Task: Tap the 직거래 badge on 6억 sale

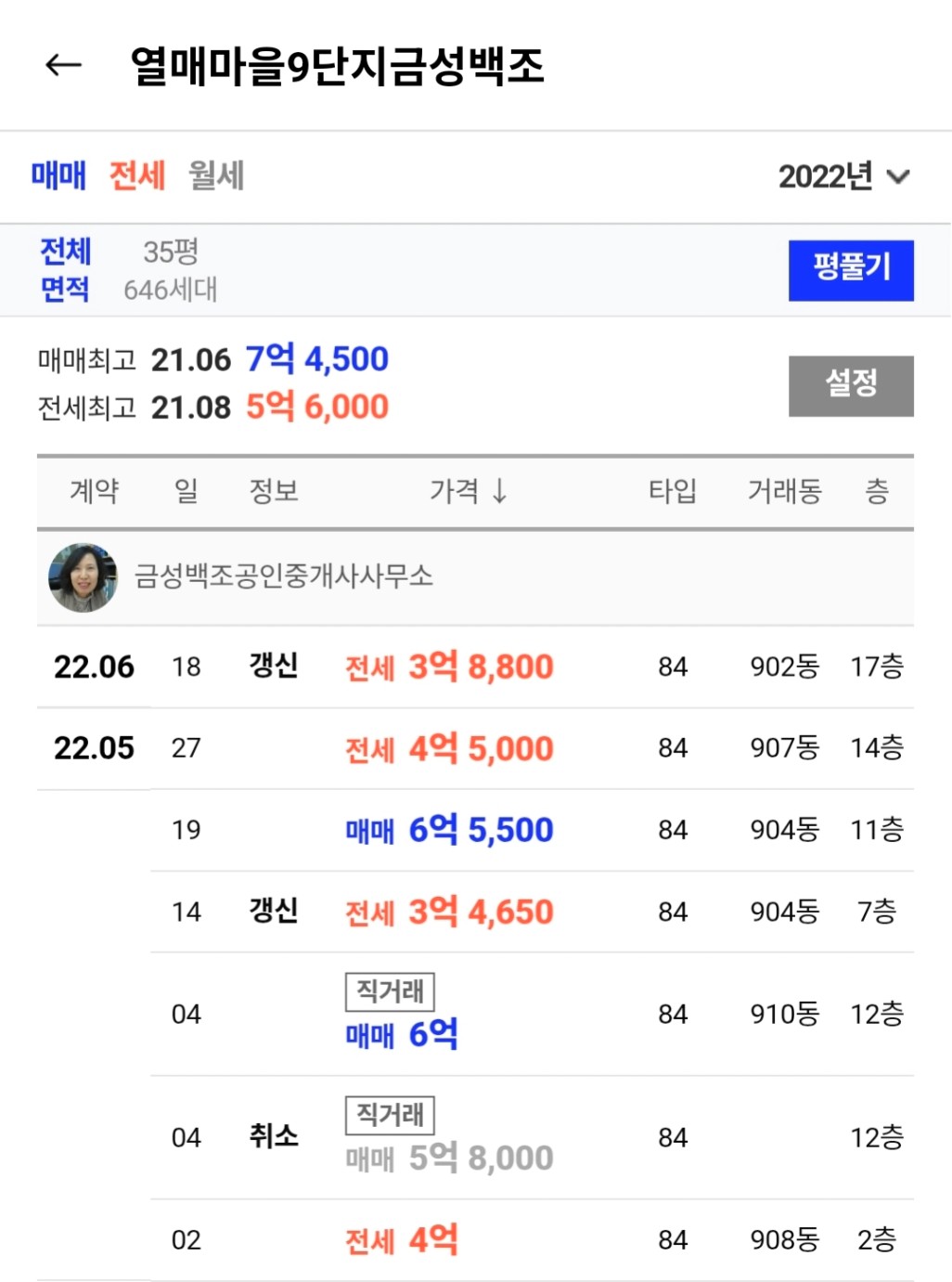Action: point(390,991)
